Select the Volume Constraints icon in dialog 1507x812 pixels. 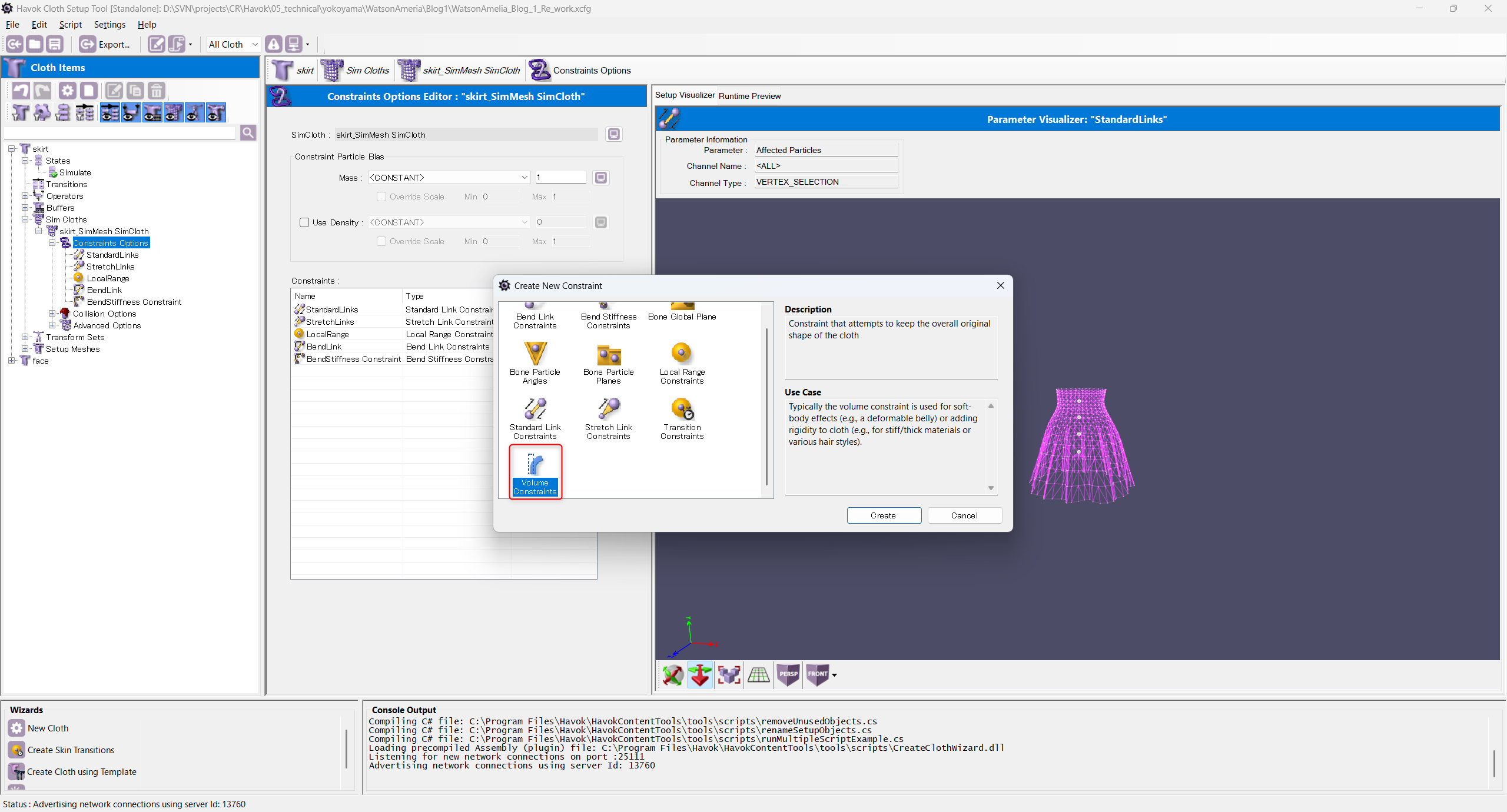tap(535, 472)
